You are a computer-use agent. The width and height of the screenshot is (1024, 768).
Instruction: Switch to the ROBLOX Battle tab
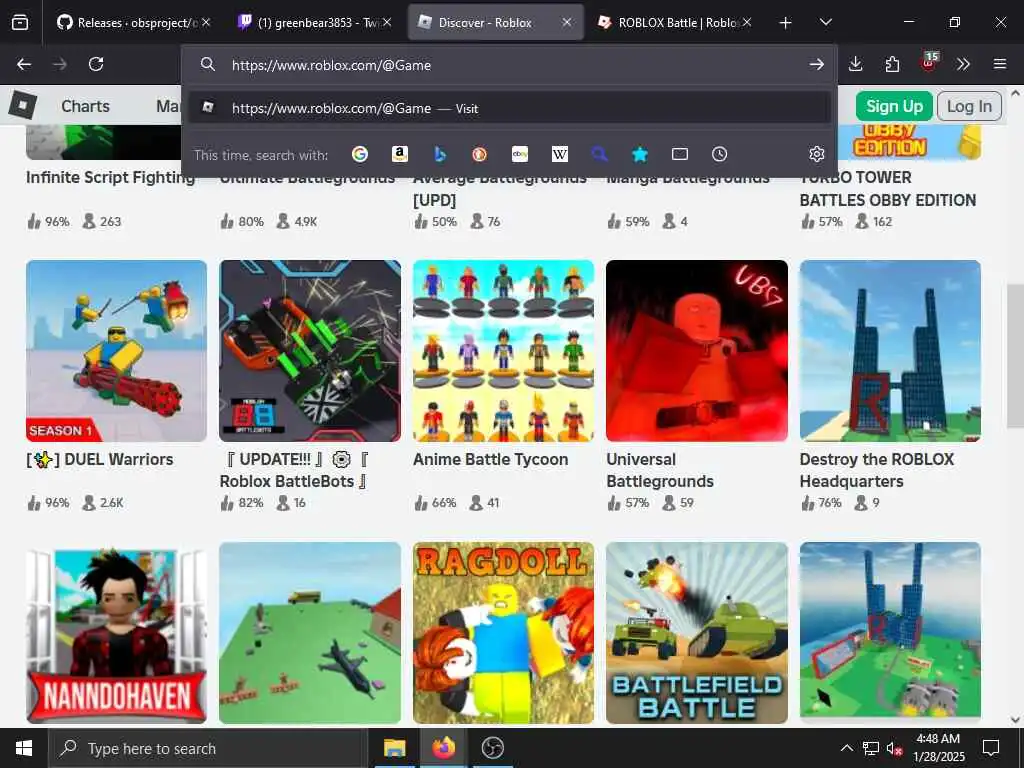(x=676, y=22)
